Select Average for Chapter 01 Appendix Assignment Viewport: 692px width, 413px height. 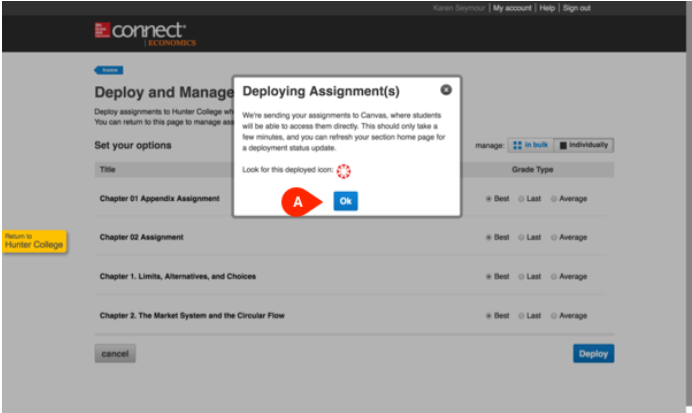(553, 198)
